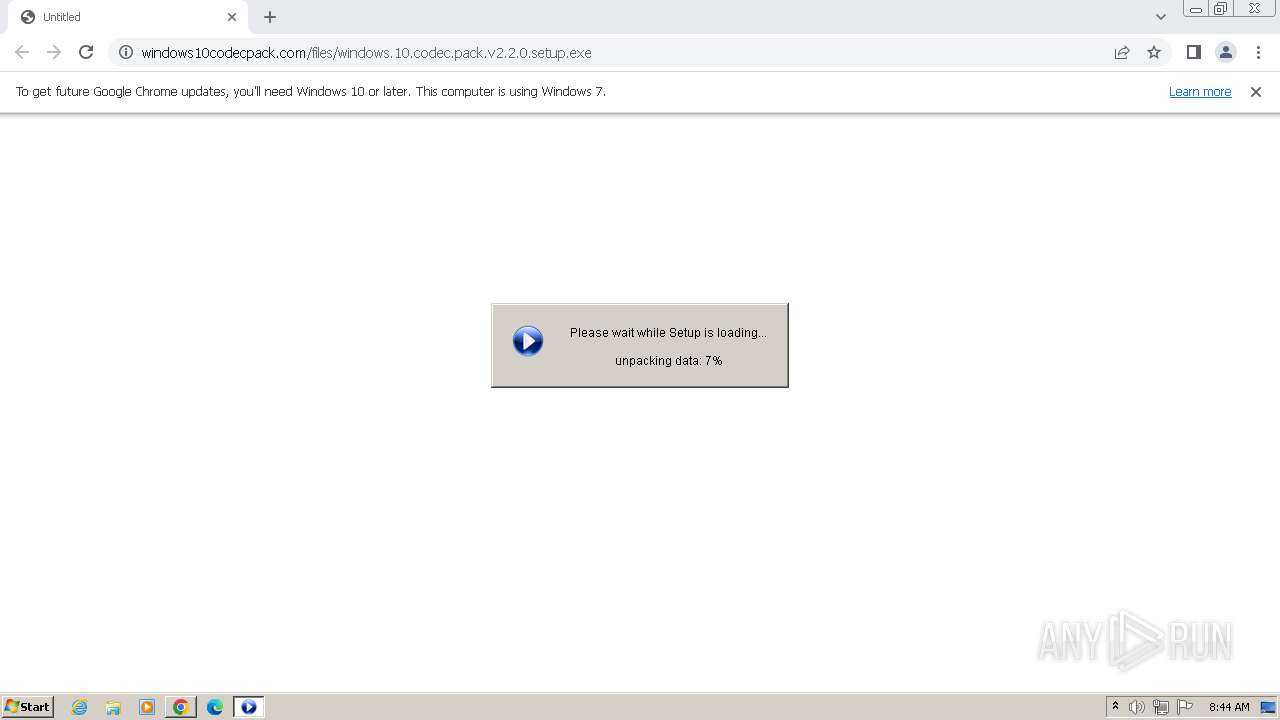Open the Chrome side panel
The width and height of the screenshot is (1280, 720).
coord(1193,52)
